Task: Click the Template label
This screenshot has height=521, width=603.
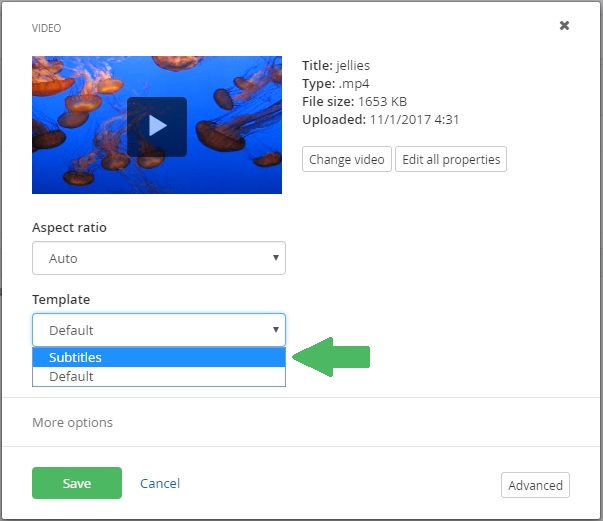Action: point(61,299)
